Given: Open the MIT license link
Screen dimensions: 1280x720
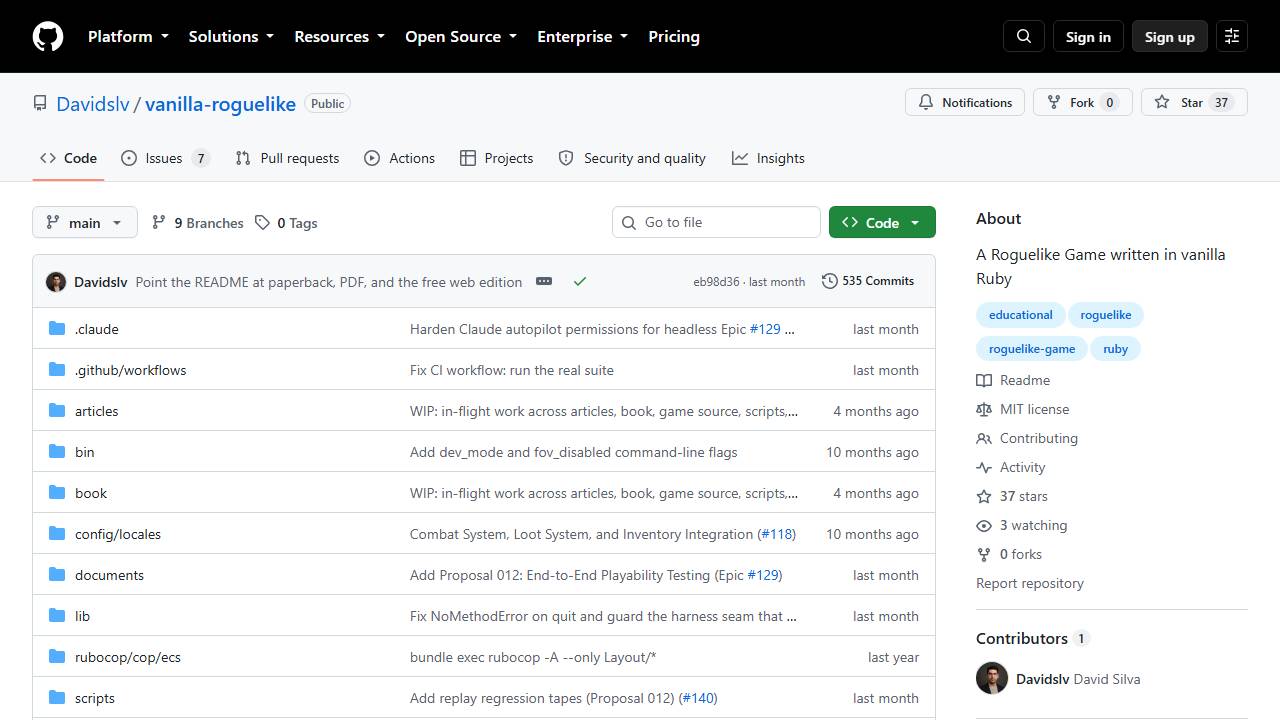Looking at the screenshot, I should point(1023,409).
